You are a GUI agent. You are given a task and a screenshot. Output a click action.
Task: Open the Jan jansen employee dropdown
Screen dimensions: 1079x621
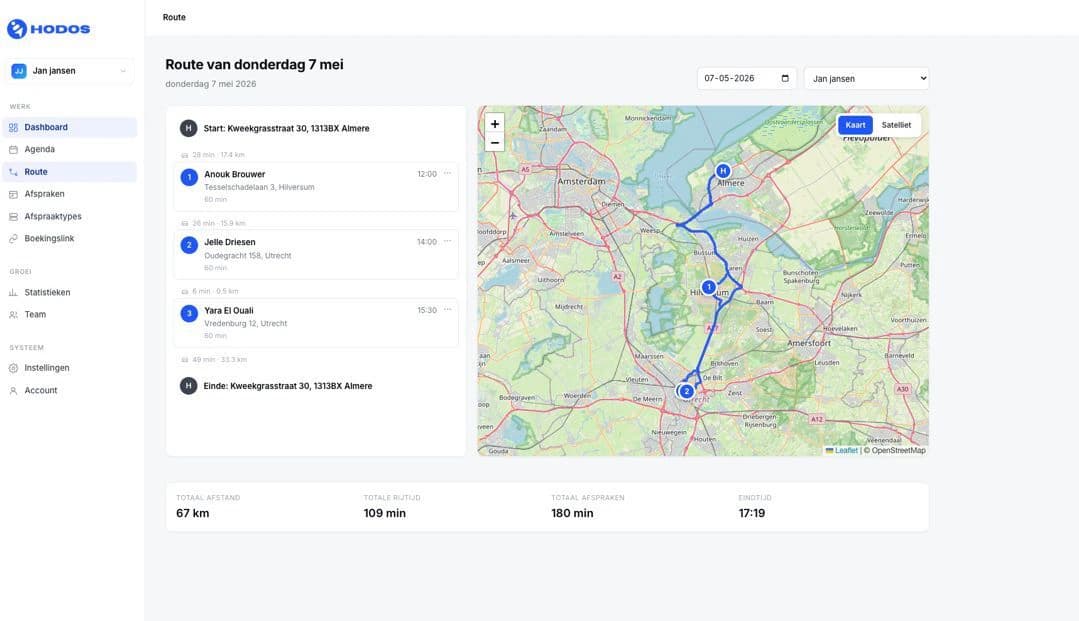click(x=866, y=78)
